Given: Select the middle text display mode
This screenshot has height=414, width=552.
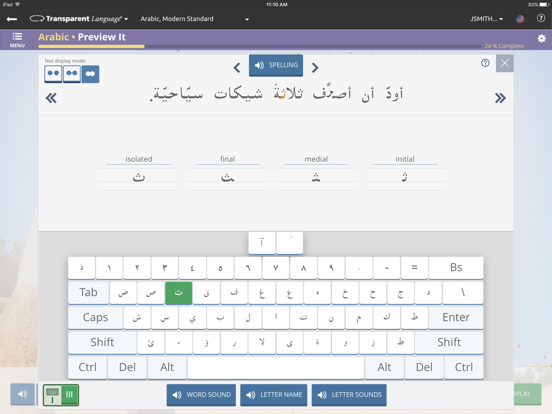Looking at the screenshot, I should tap(72, 74).
